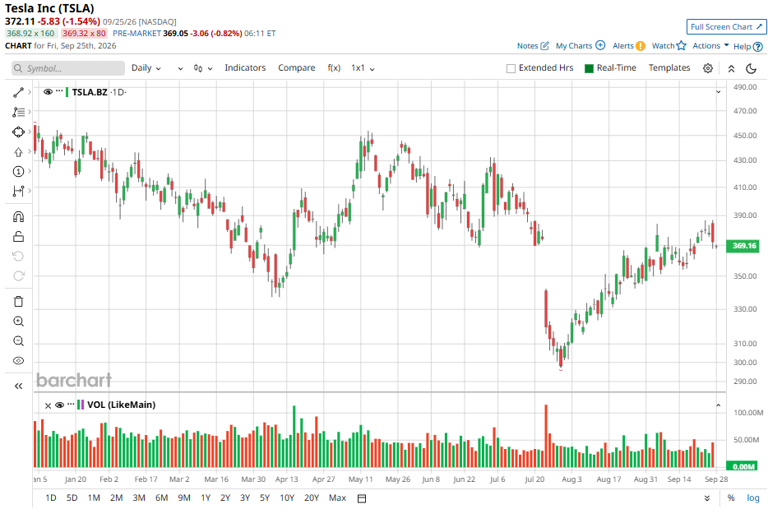Zoom out with magnifier minus icon
This screenshot has width=768, height=523.
pyautogui.click(x=18, y=341)
